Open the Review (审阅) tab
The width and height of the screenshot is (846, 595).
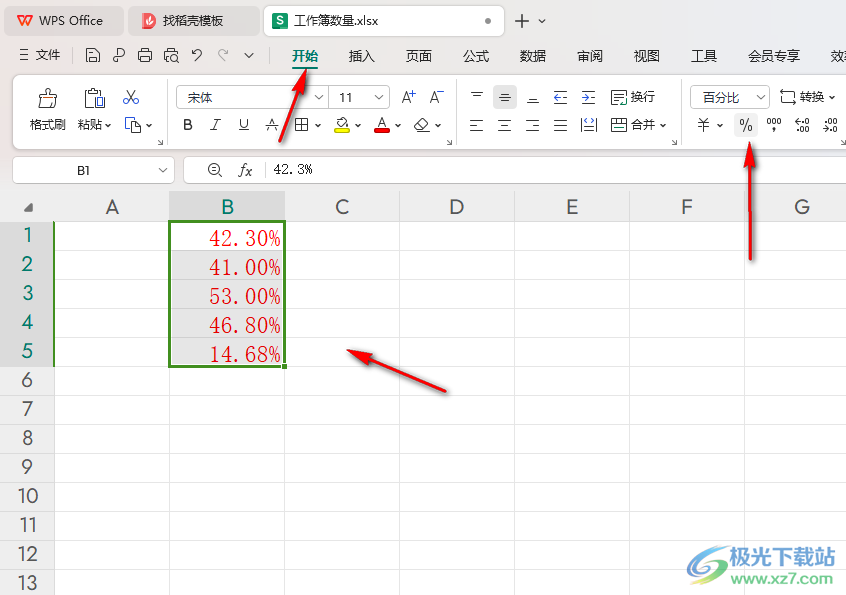(x=590, y=56)
